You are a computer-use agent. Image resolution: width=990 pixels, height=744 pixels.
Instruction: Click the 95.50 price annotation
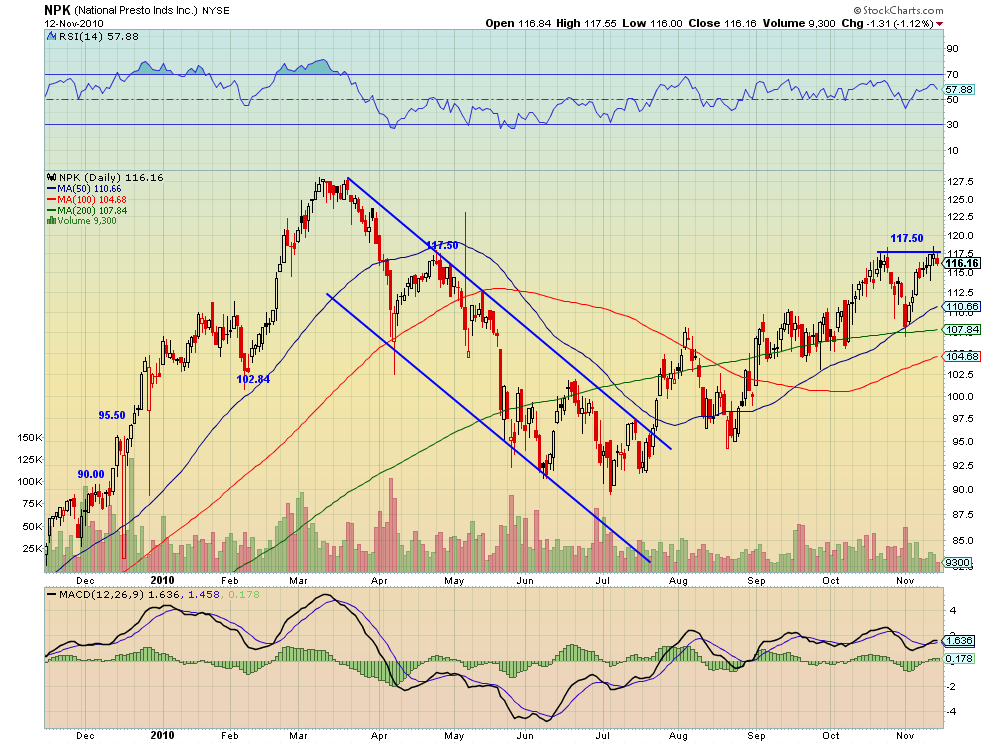[112, 415]
